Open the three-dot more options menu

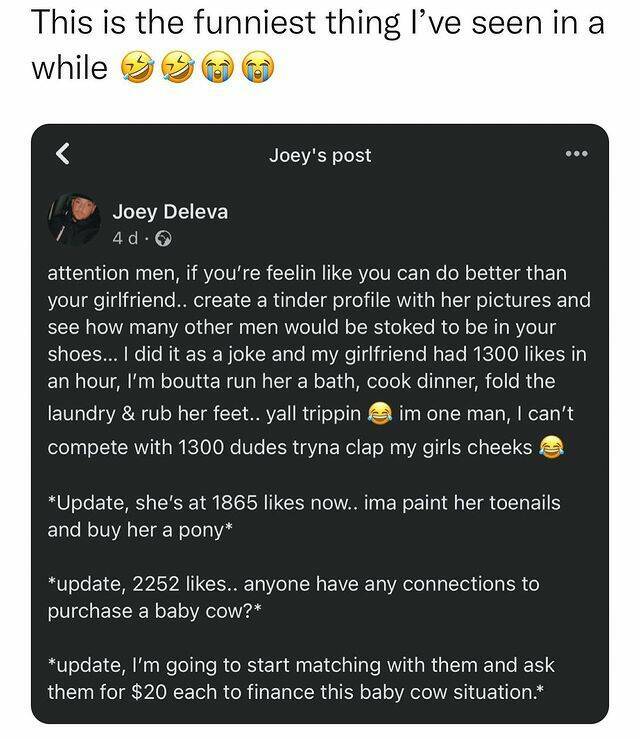click(x=577, y=154)
